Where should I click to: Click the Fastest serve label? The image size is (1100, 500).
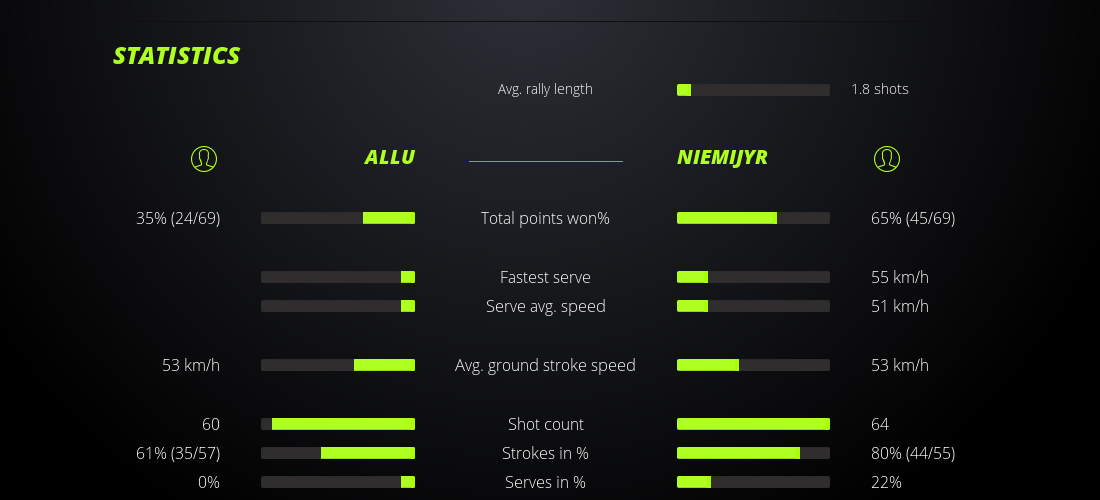point(545,277)
